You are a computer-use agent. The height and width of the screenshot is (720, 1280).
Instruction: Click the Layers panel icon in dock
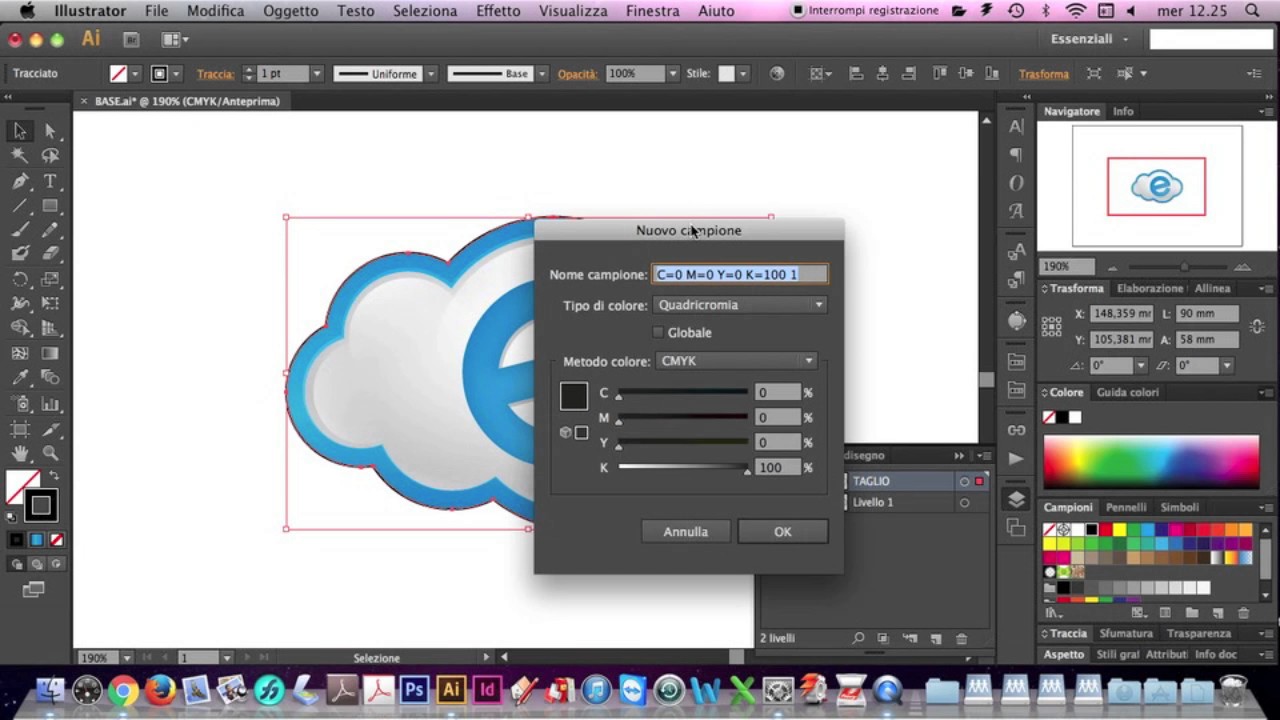point(1016,499)
